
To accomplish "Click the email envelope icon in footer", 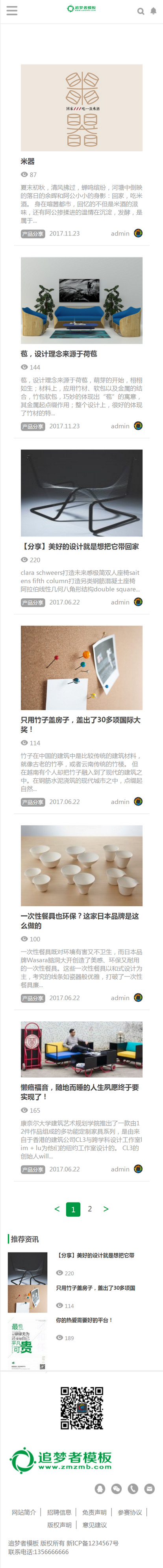I will pos(150,1488).
